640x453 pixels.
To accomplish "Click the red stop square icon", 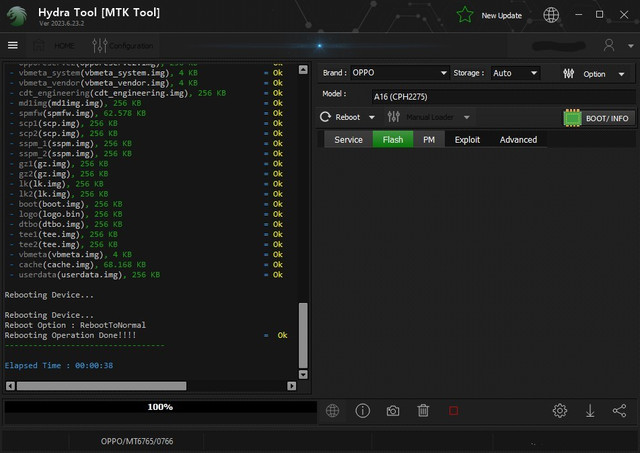I will [x=453, y=411].
